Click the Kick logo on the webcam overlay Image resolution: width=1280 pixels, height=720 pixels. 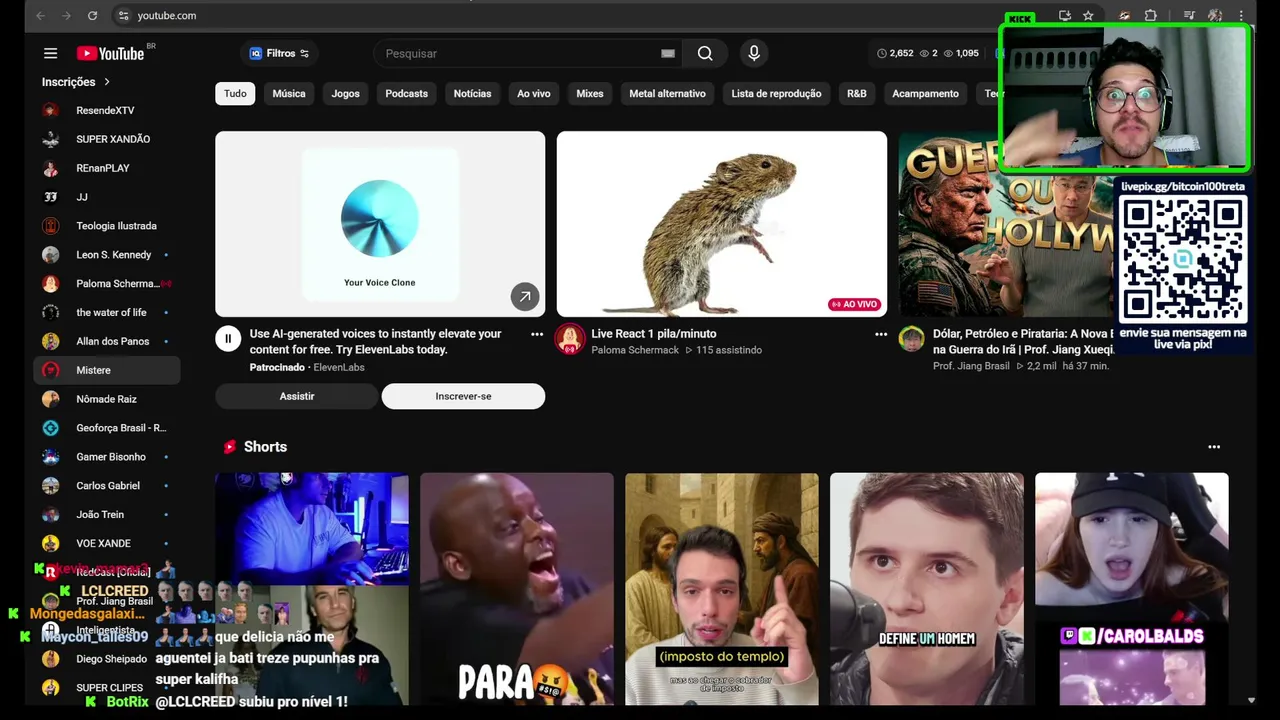point(1019,19)
